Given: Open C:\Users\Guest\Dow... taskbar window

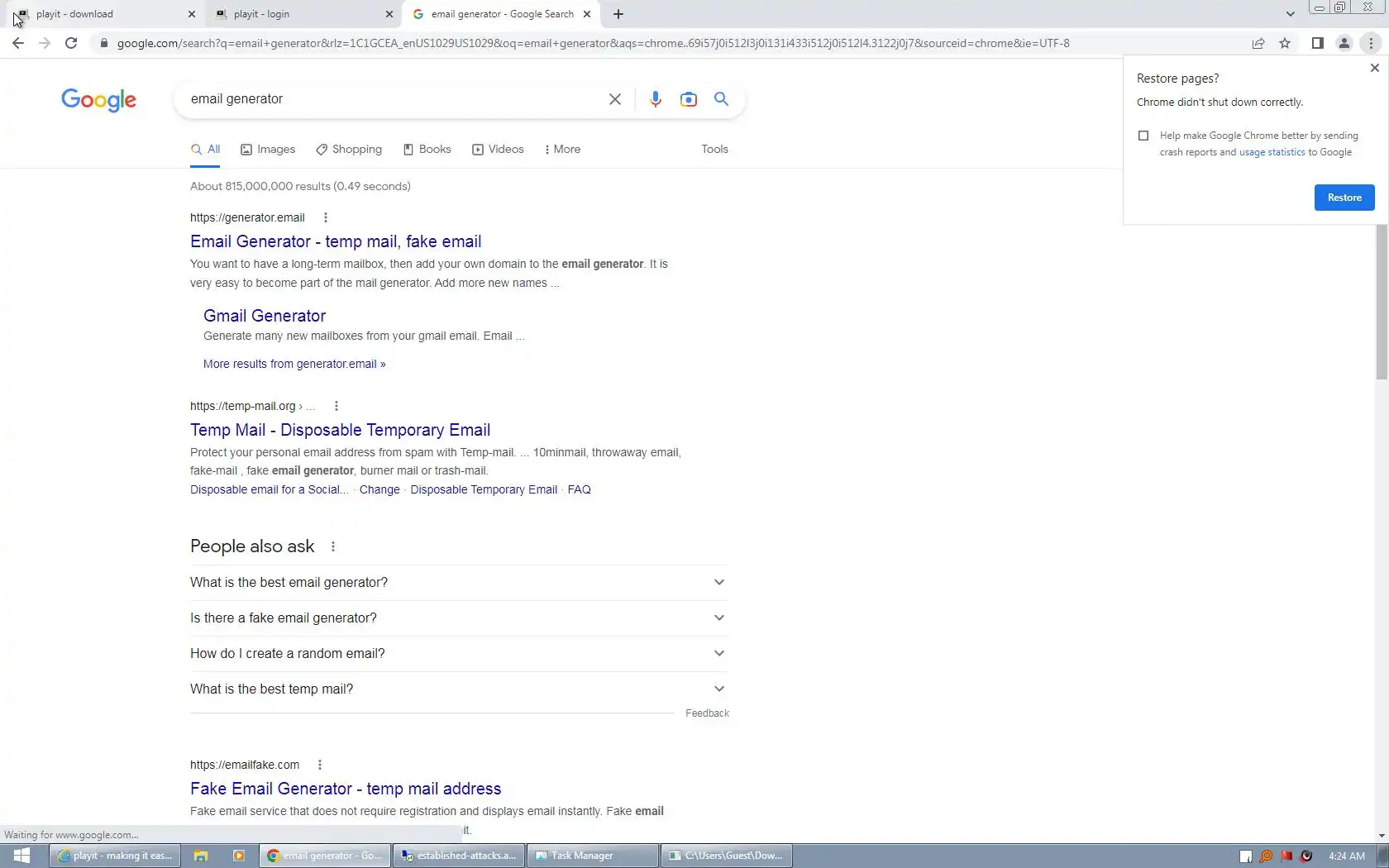Looking at the screenshot, I should 727,856.
